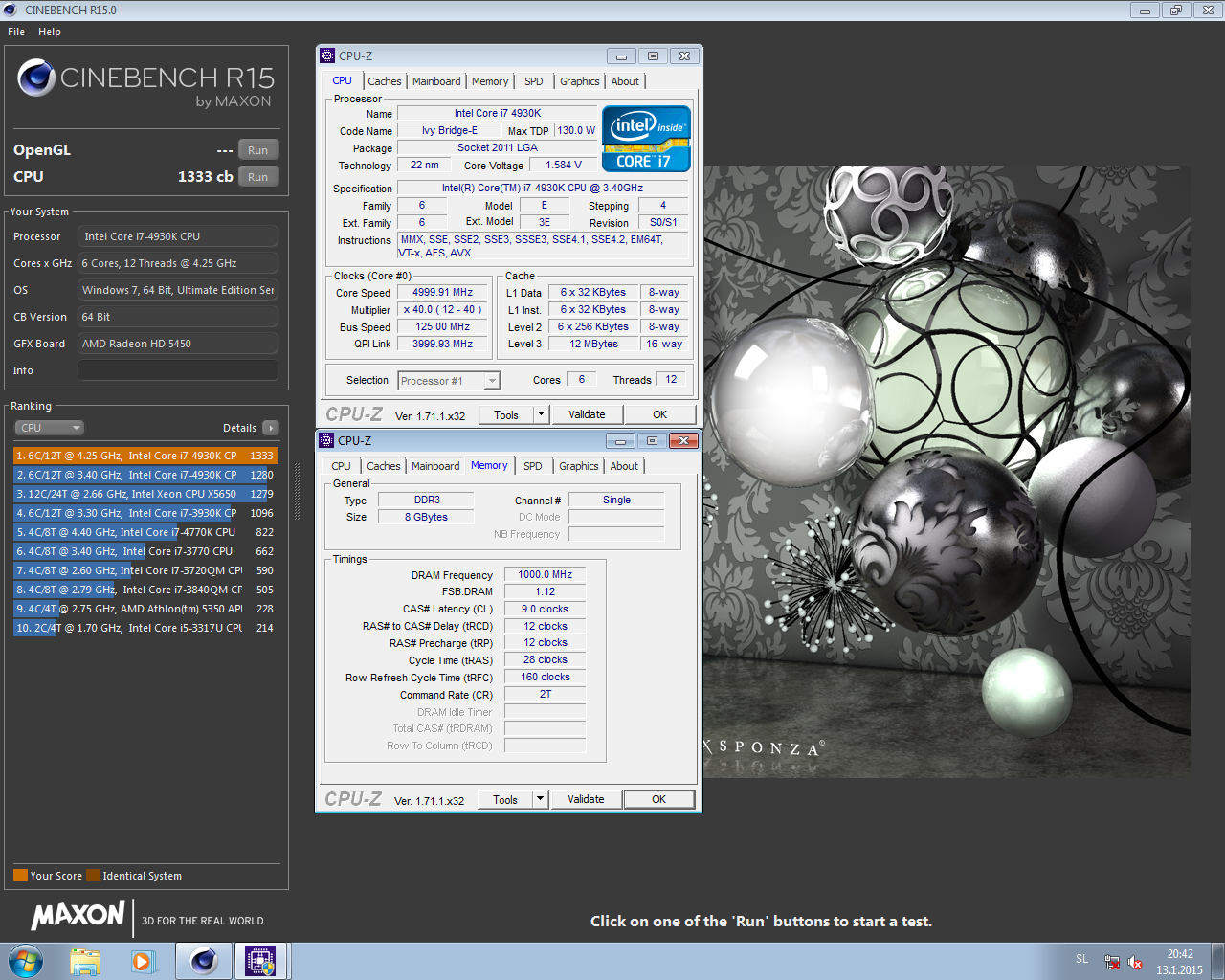Click the rendered Cinebench scene image
The width and height of the screenshot is (1225, 980).
tap(947, 471)
